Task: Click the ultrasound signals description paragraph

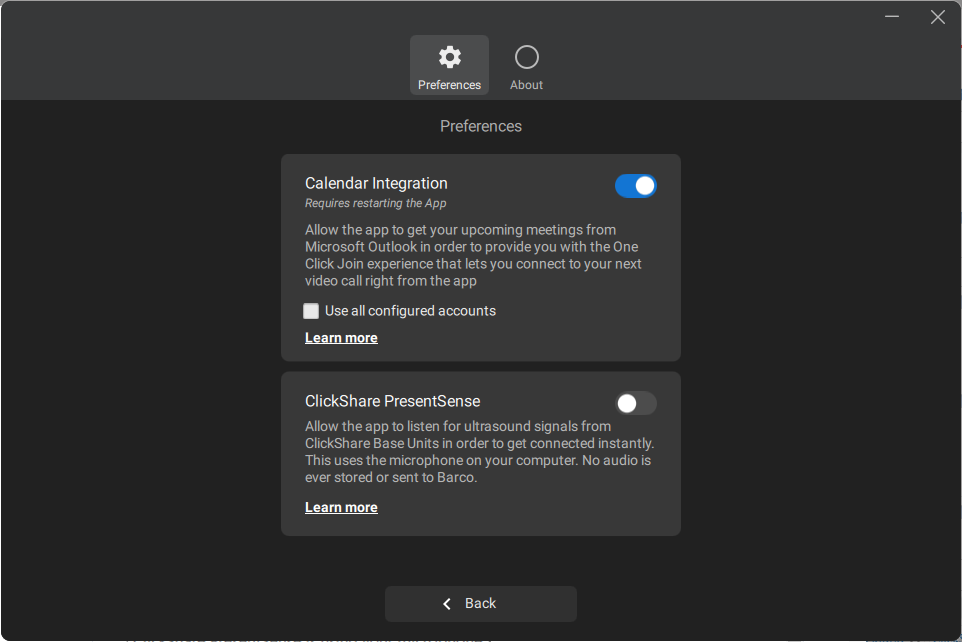Action: pos(479,452)
